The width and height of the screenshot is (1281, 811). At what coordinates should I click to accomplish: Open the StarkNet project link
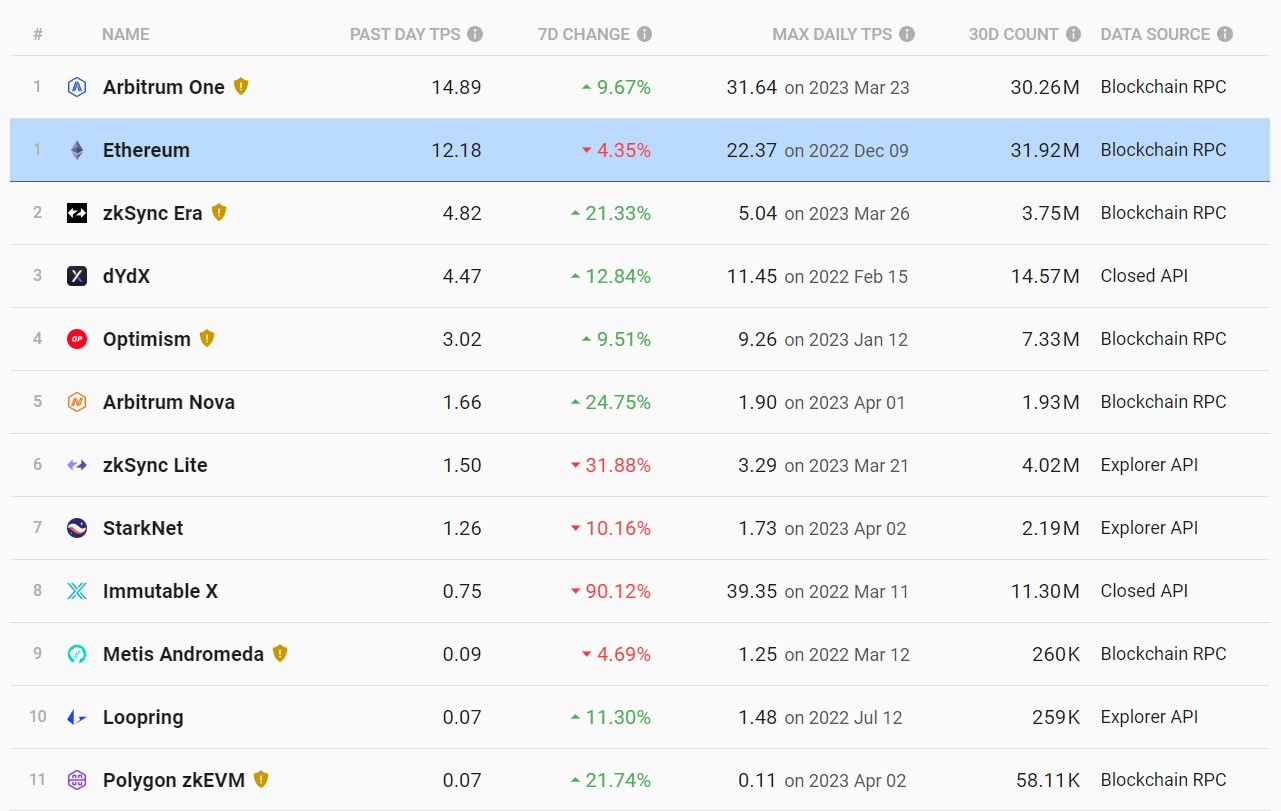click(143, 528)
